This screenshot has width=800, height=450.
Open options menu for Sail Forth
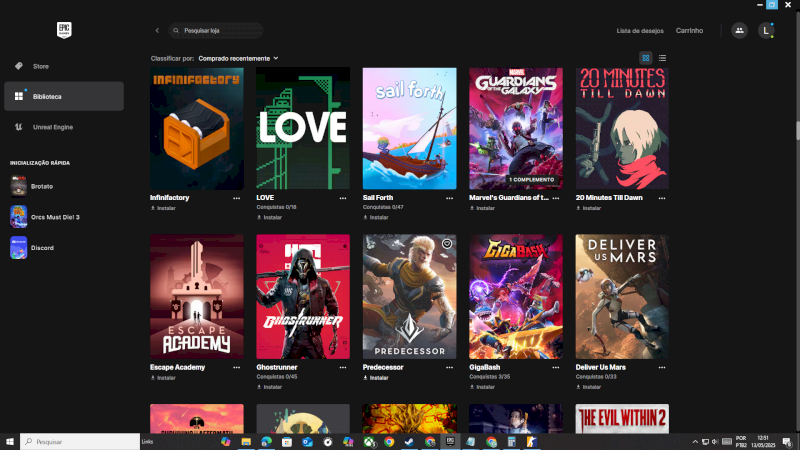click(449, 198)
